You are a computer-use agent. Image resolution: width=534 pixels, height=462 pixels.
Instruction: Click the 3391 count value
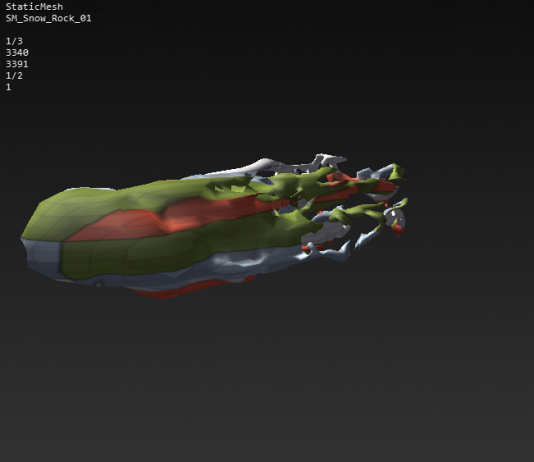17,64
